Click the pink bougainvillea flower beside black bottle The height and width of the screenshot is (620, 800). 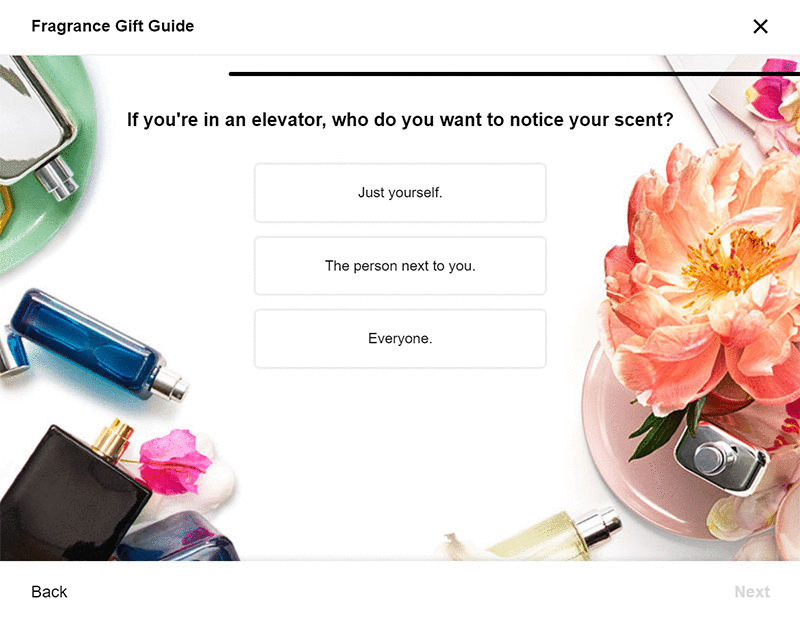tap(173, 462)
